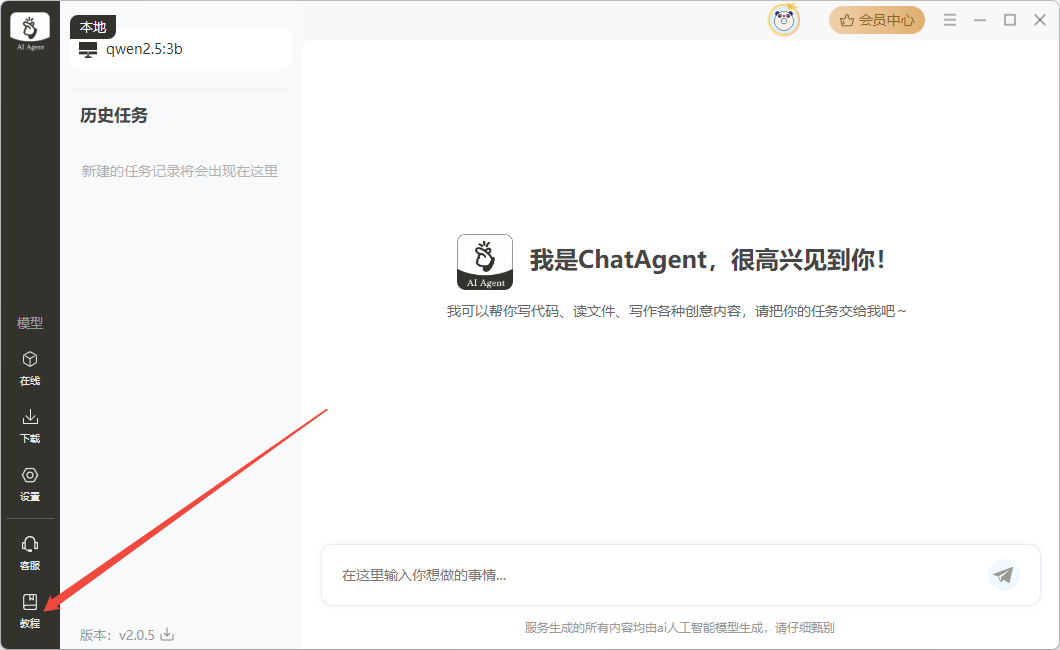
Task: Open the 设置 settings page
Action: 30,484
